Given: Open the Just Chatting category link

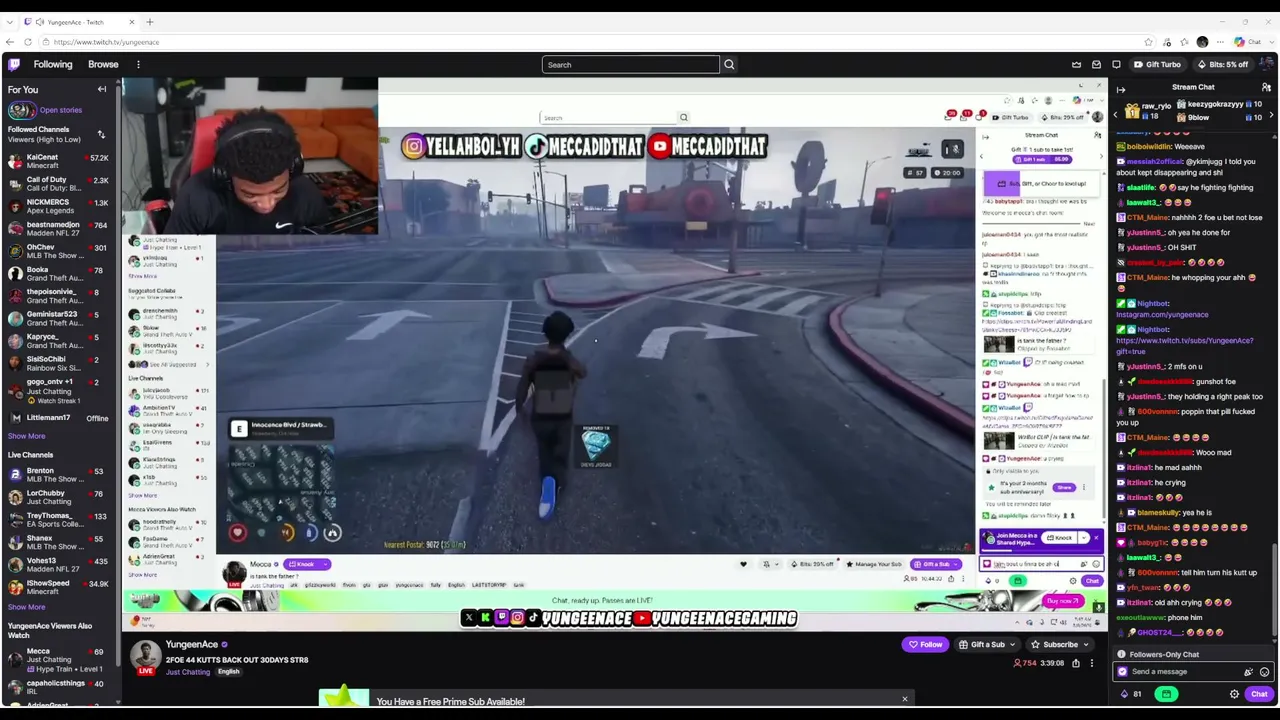Looking at the screenshot, I should (188, 672).
